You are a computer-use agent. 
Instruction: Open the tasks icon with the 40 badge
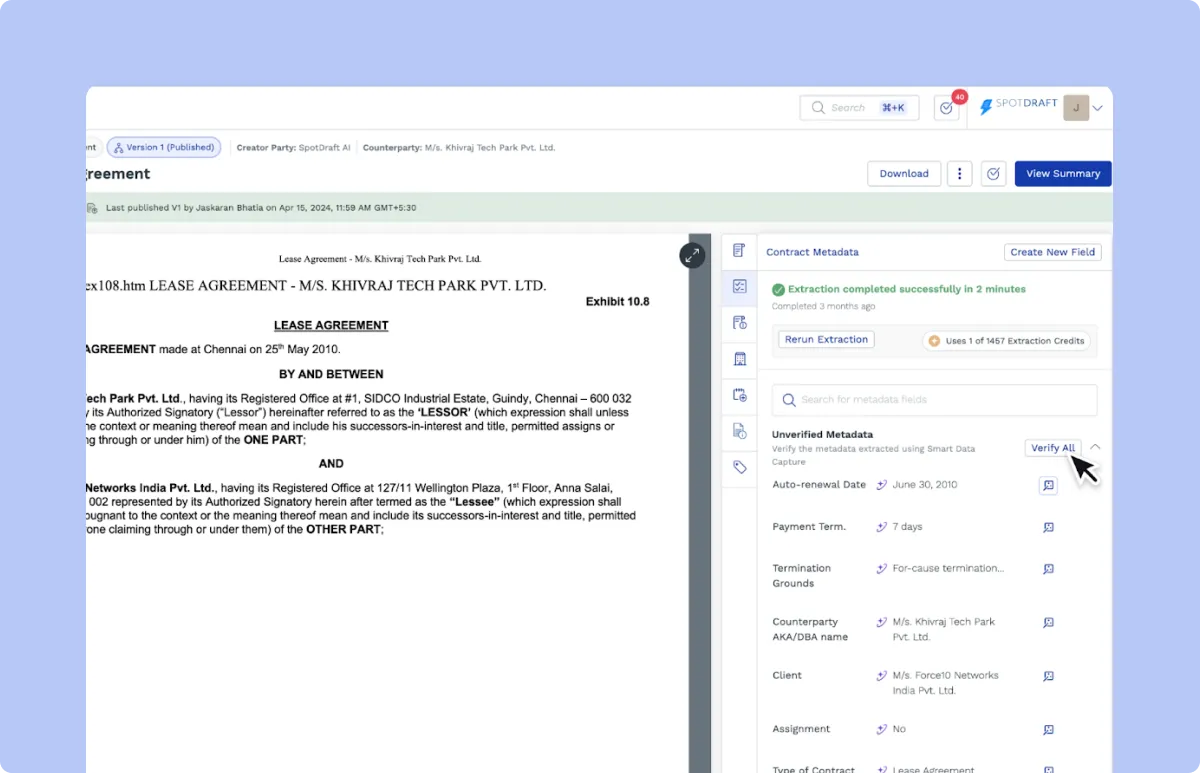coord(946,108)
